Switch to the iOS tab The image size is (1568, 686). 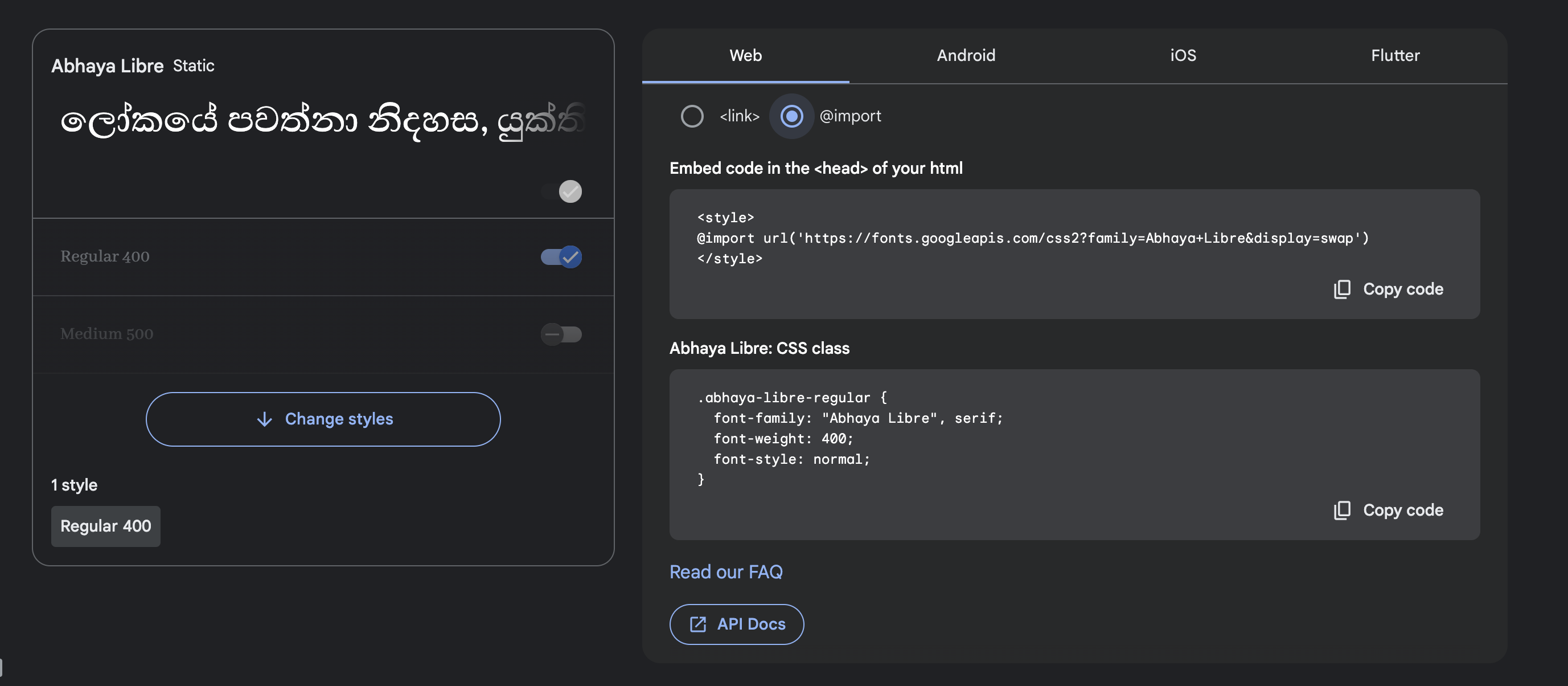[x=1183, y=55]
